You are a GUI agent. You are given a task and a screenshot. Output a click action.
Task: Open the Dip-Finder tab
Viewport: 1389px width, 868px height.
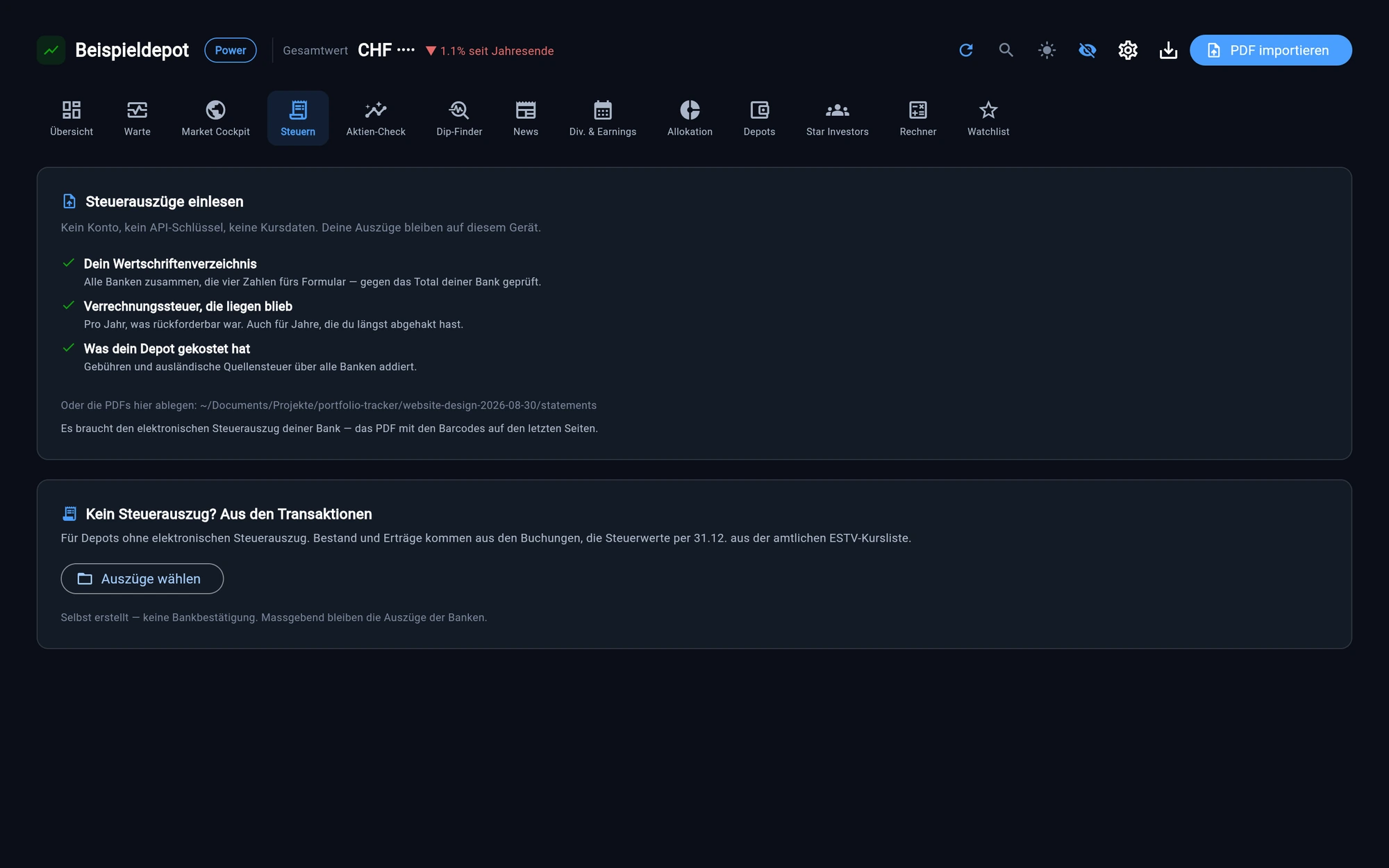click(x=459, y=118)
